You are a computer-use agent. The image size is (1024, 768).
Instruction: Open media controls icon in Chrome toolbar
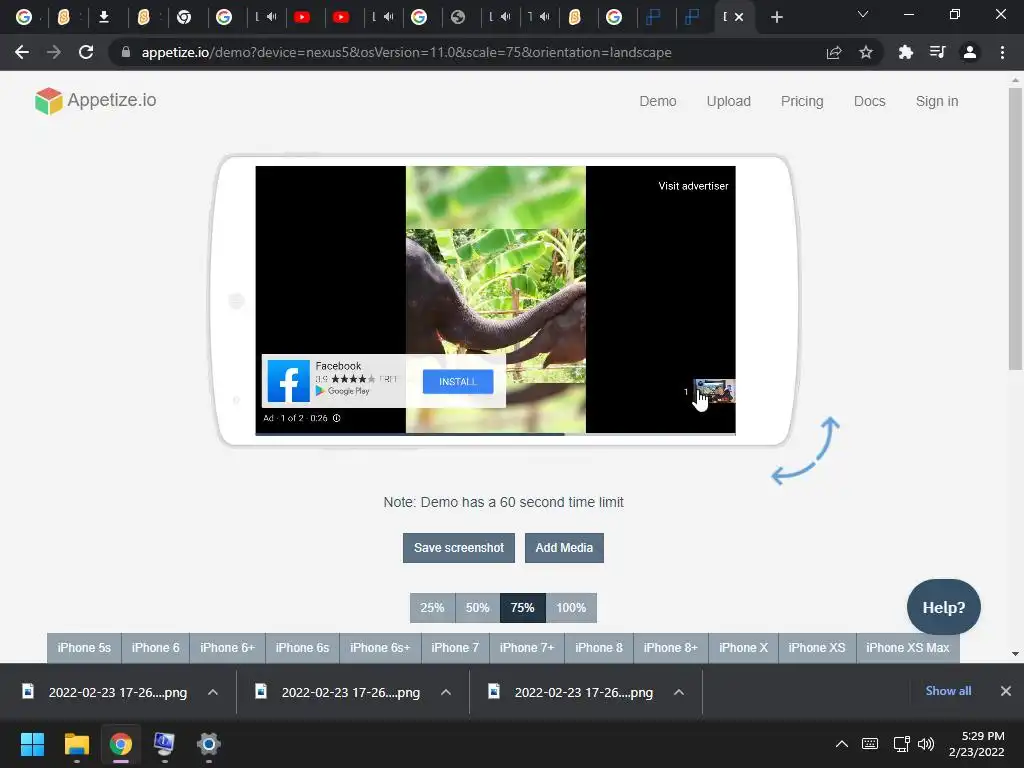(x=937, y=52)
